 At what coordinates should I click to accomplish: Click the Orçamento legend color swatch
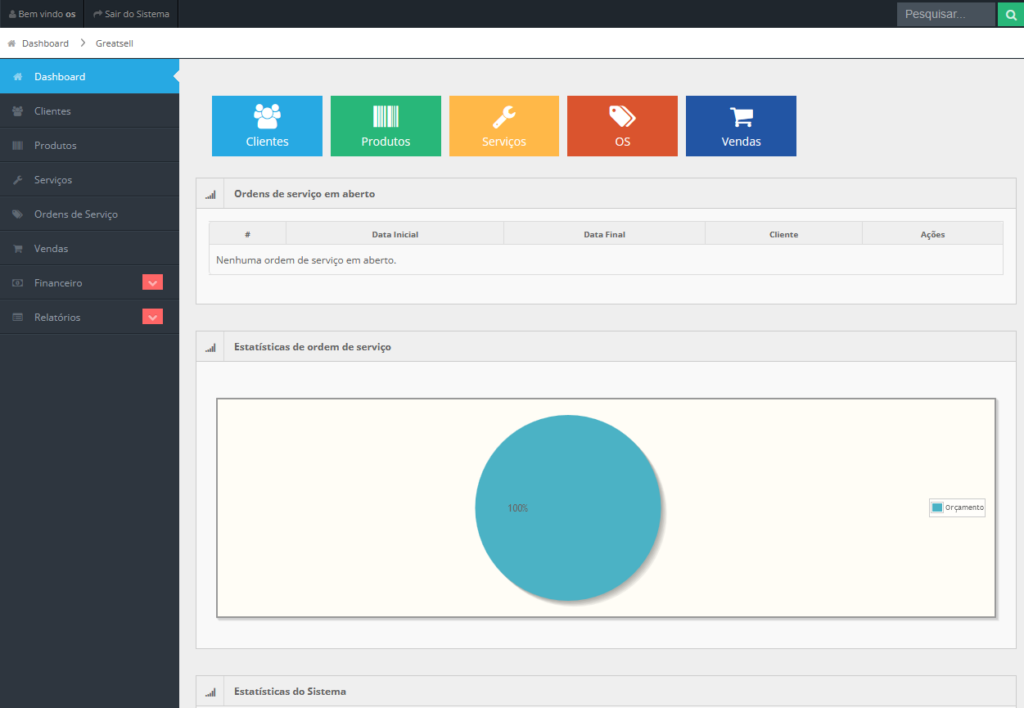pyautogui.click(x=937, y=508)
